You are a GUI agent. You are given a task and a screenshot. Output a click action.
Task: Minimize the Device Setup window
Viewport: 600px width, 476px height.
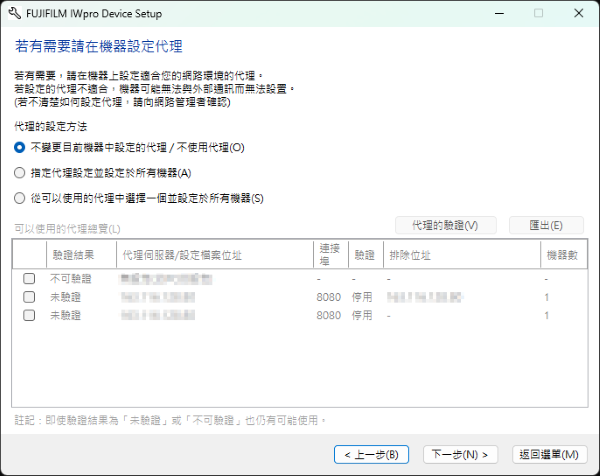[493, 14]
